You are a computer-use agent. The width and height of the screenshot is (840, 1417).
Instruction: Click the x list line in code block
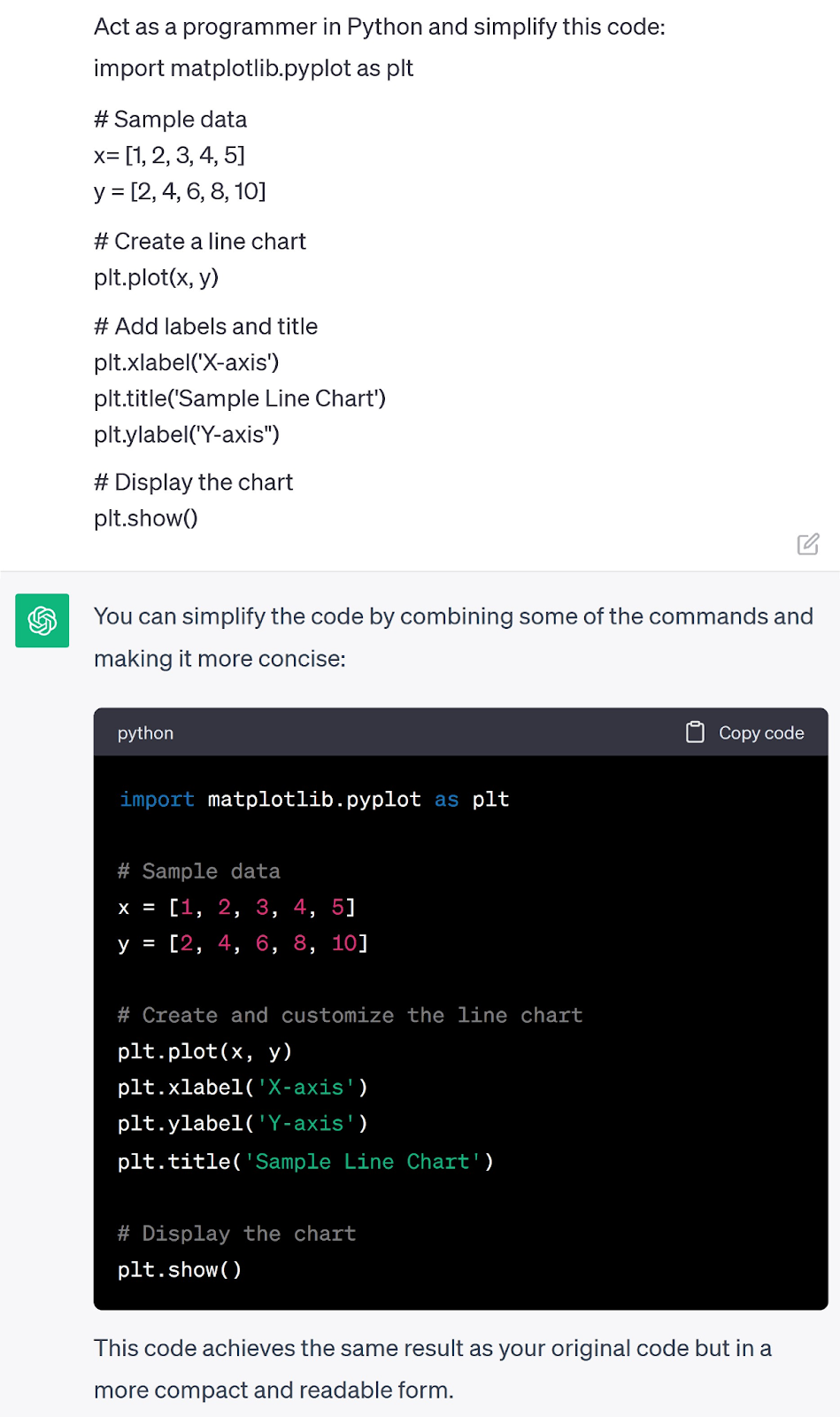[x=236, y=908]
